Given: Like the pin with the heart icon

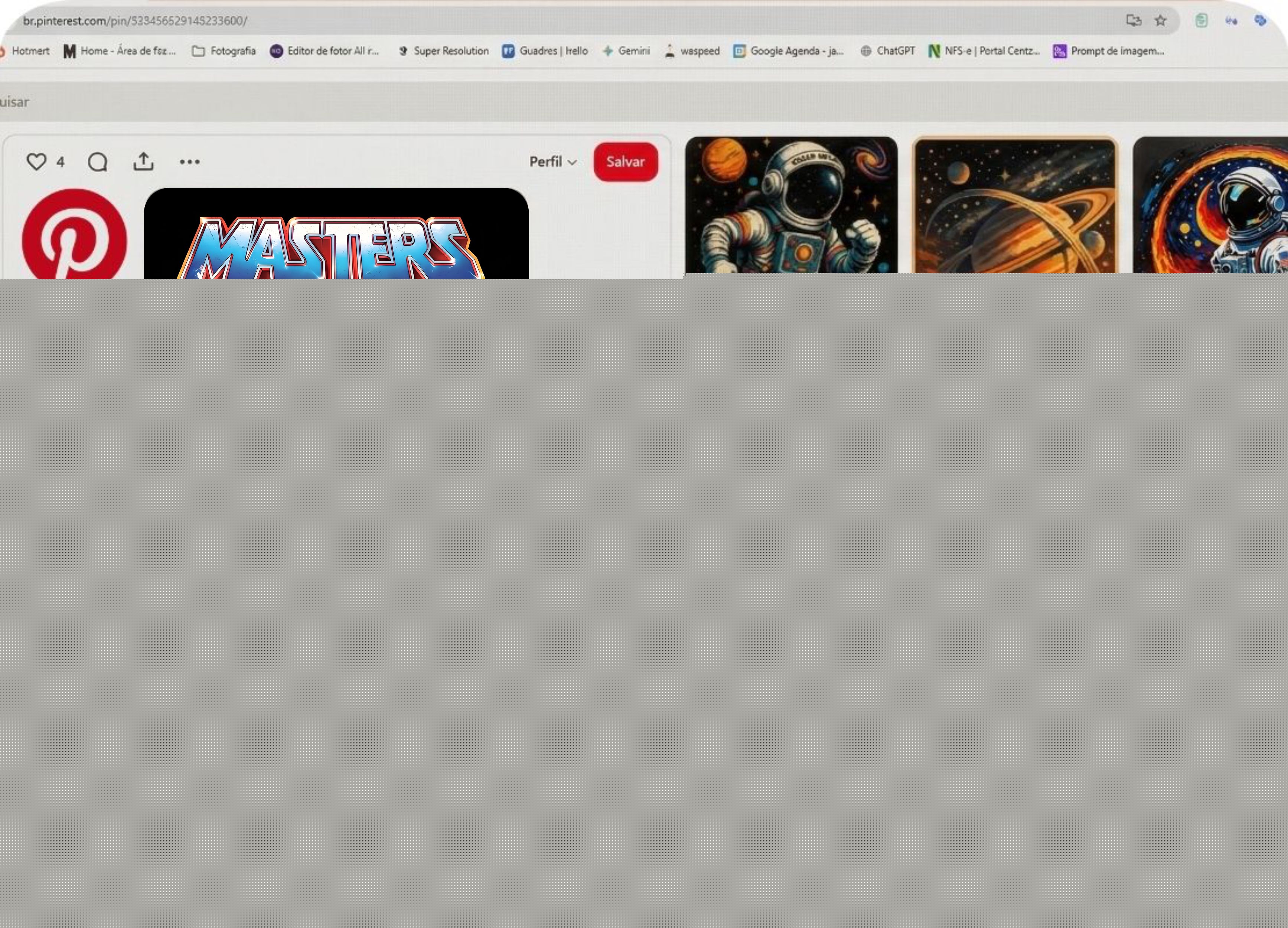Looking at the screenshot, I should pos(36,162).
